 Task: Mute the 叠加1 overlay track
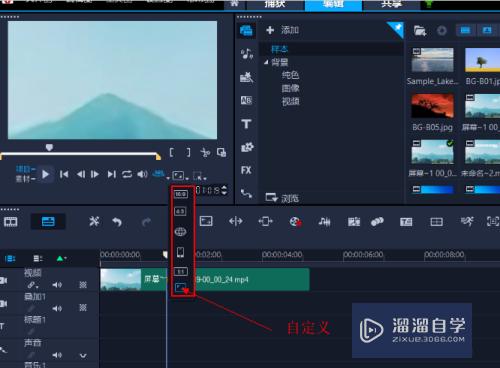click(57, 308)
